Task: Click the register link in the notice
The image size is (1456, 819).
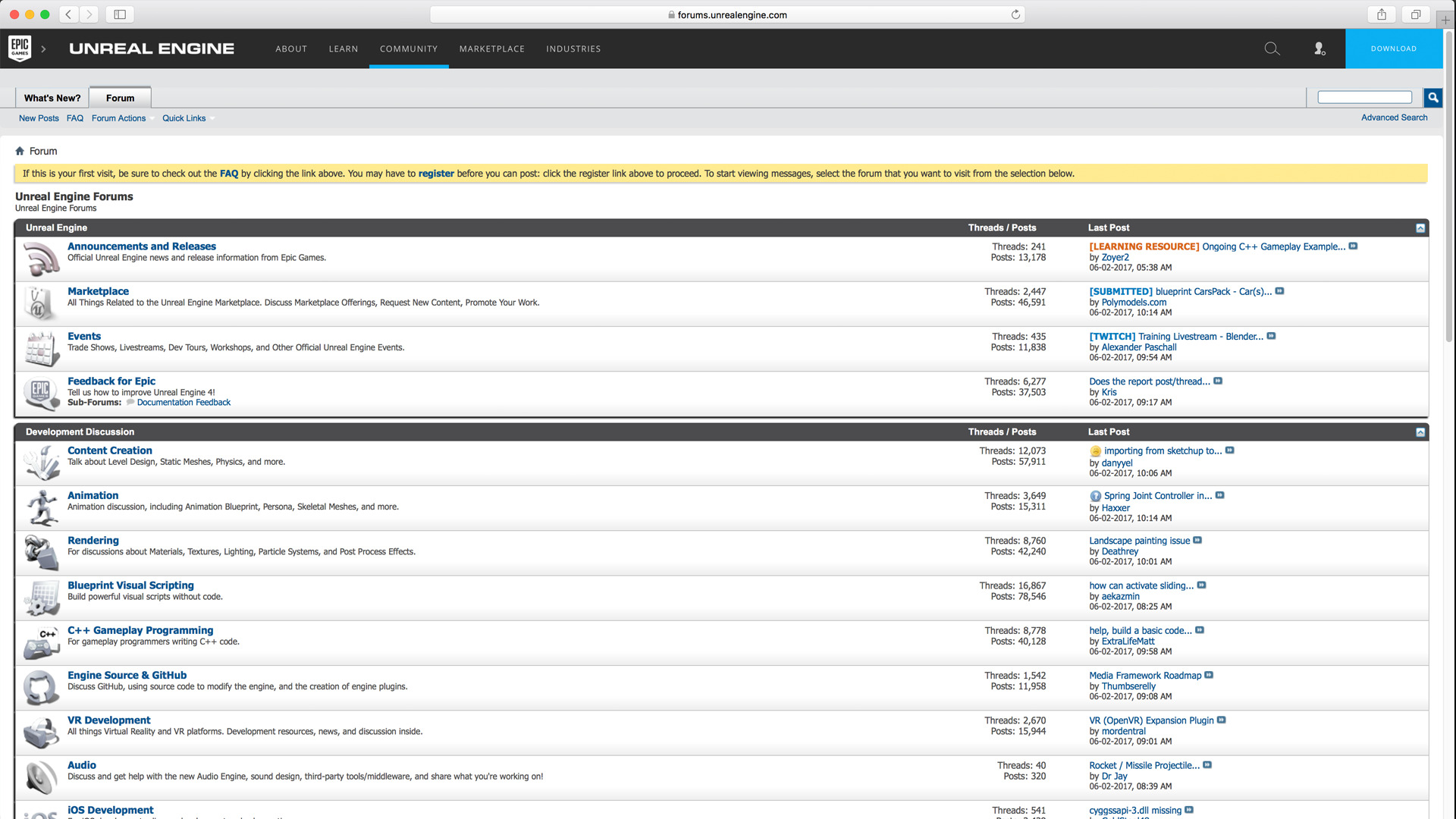Action: point(436,173)
